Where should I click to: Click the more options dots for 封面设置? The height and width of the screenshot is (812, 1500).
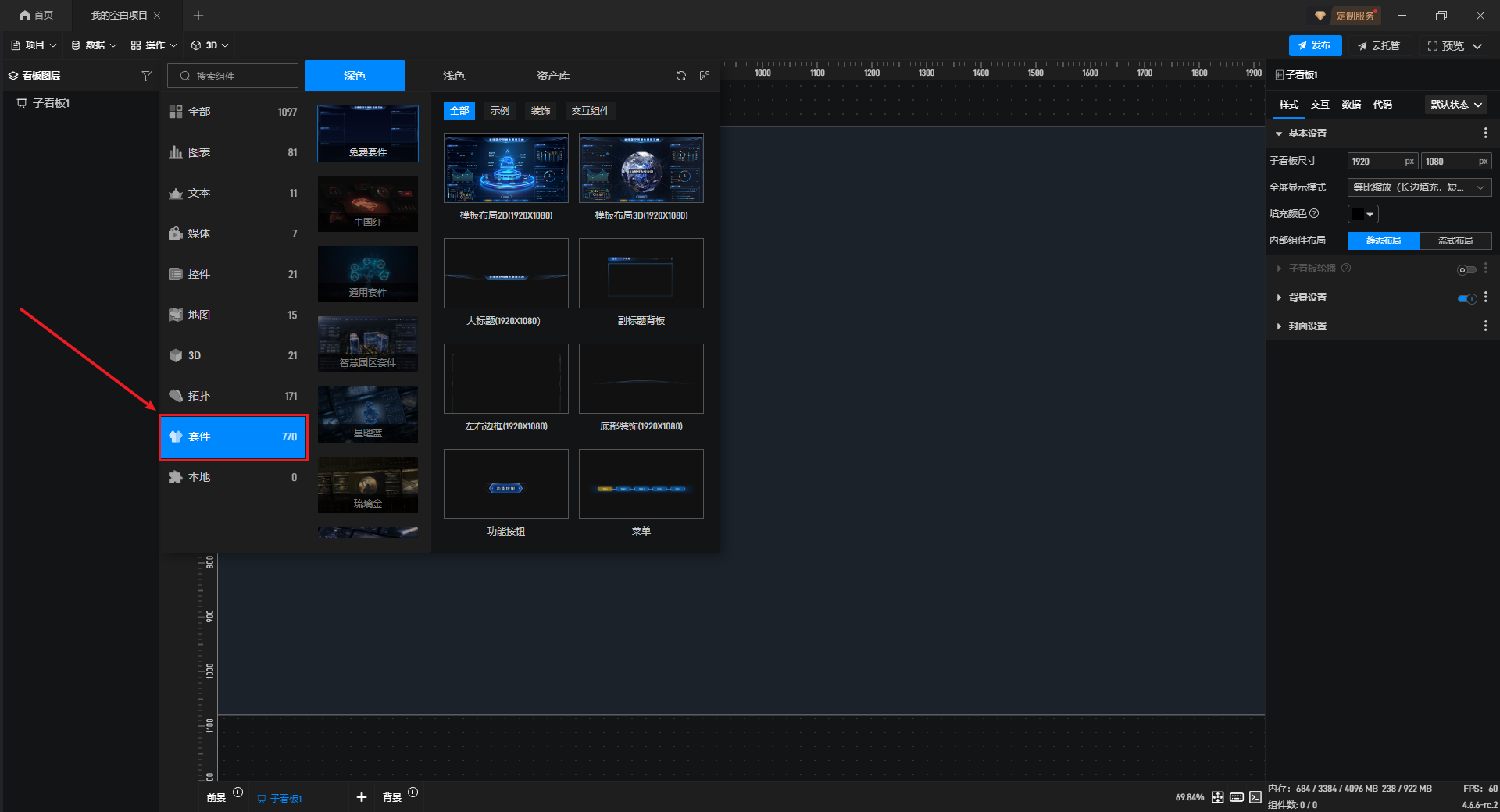tap(1485, 326)
